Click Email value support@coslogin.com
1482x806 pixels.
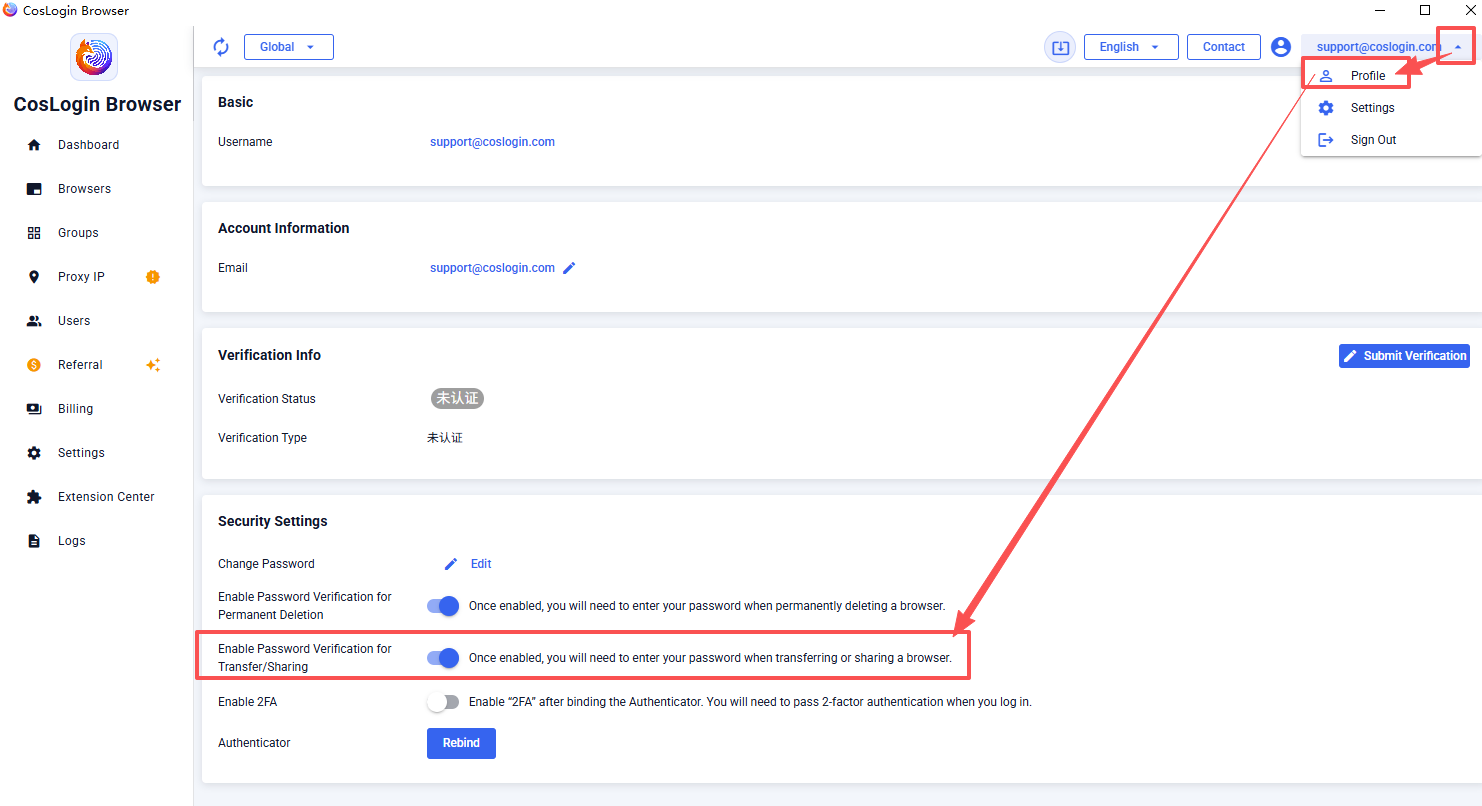coord(492,268)
